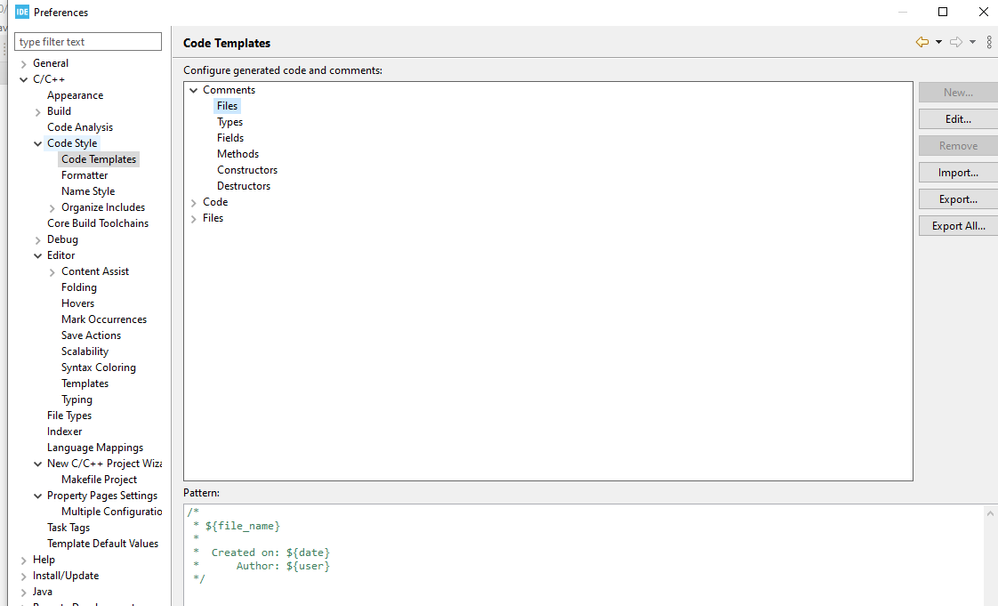
Task: Collapse the C/C++ preferences node
Action: (24, 80)
